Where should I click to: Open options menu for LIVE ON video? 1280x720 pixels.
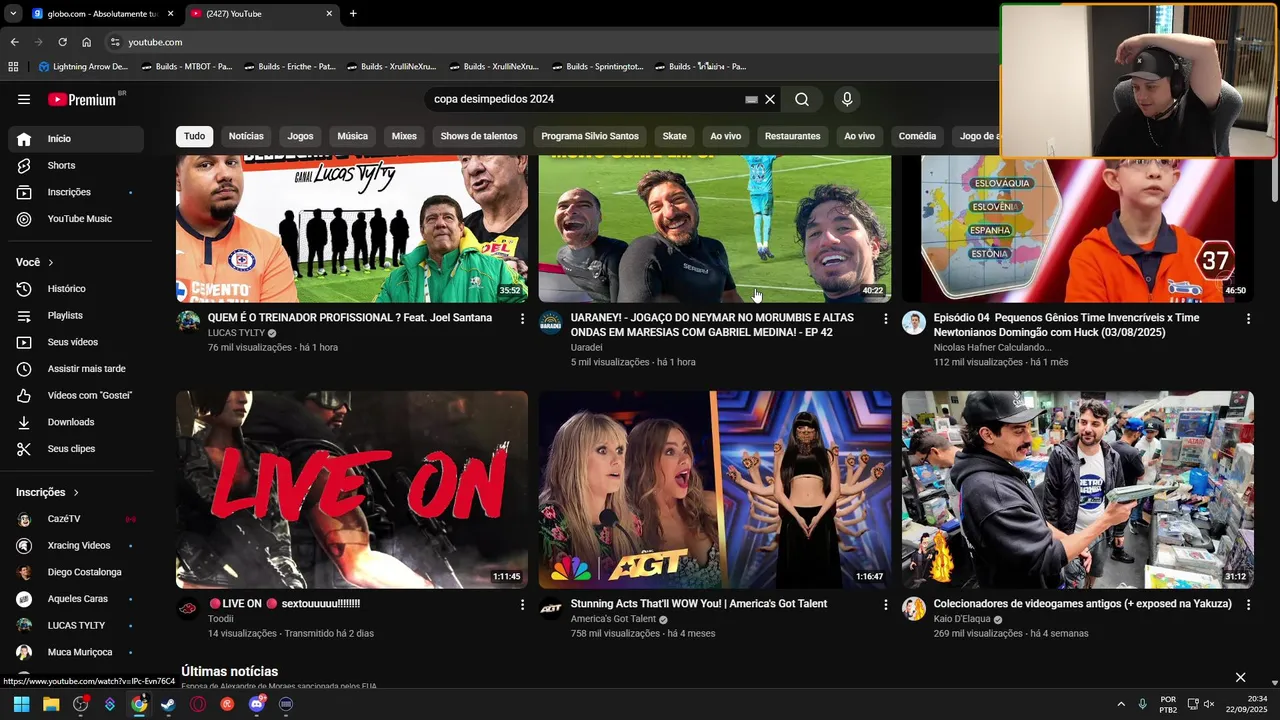point(522,605)
